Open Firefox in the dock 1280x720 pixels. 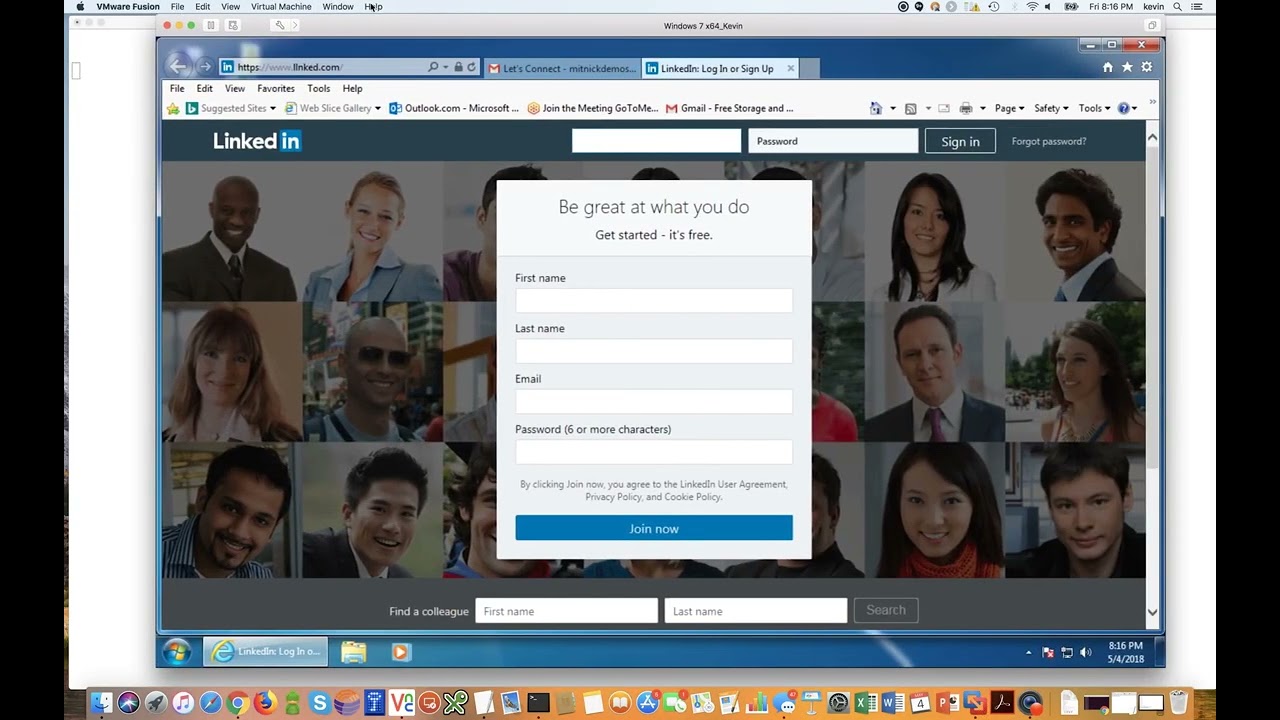pos(264,703)
